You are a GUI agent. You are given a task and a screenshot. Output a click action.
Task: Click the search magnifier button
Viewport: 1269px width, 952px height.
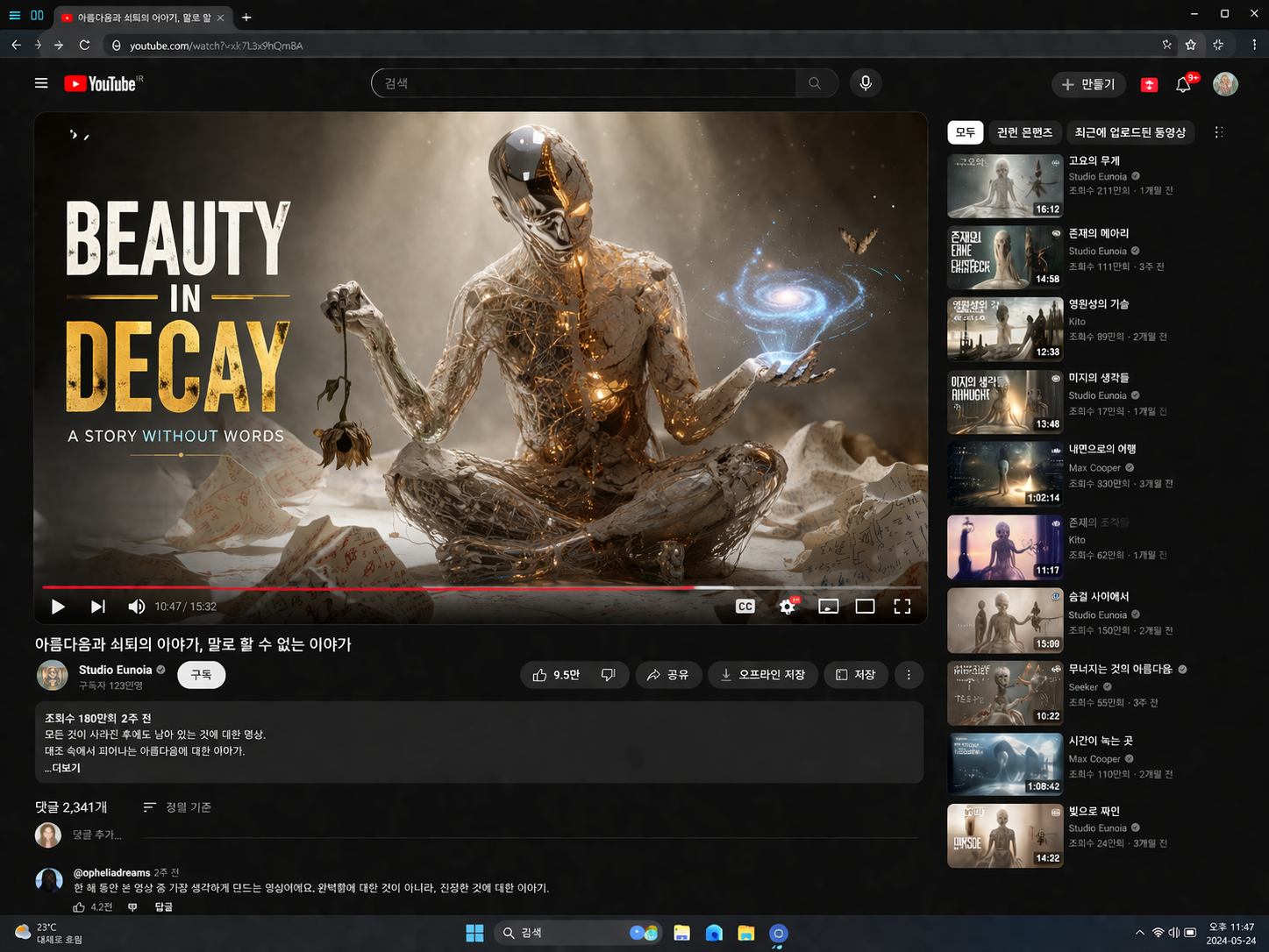point(816,83)
